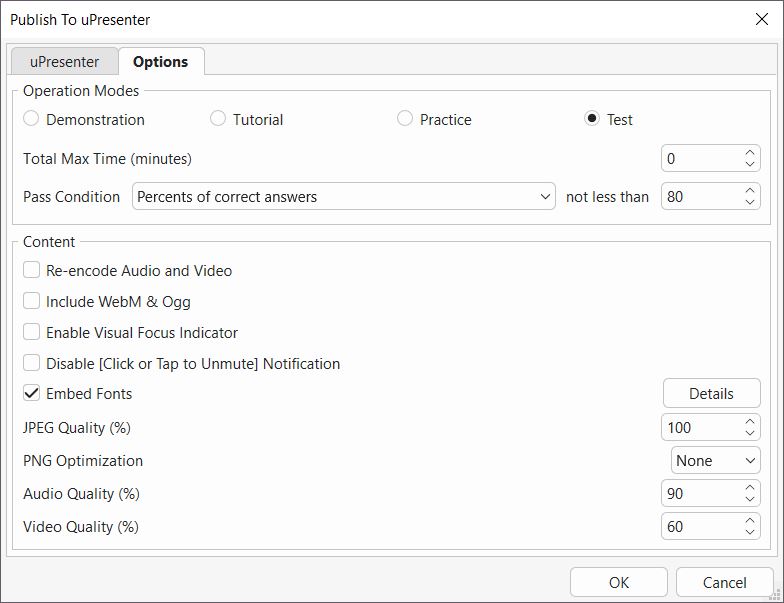Uncheck the Embed Fonts checkbox

coord(32,394)
